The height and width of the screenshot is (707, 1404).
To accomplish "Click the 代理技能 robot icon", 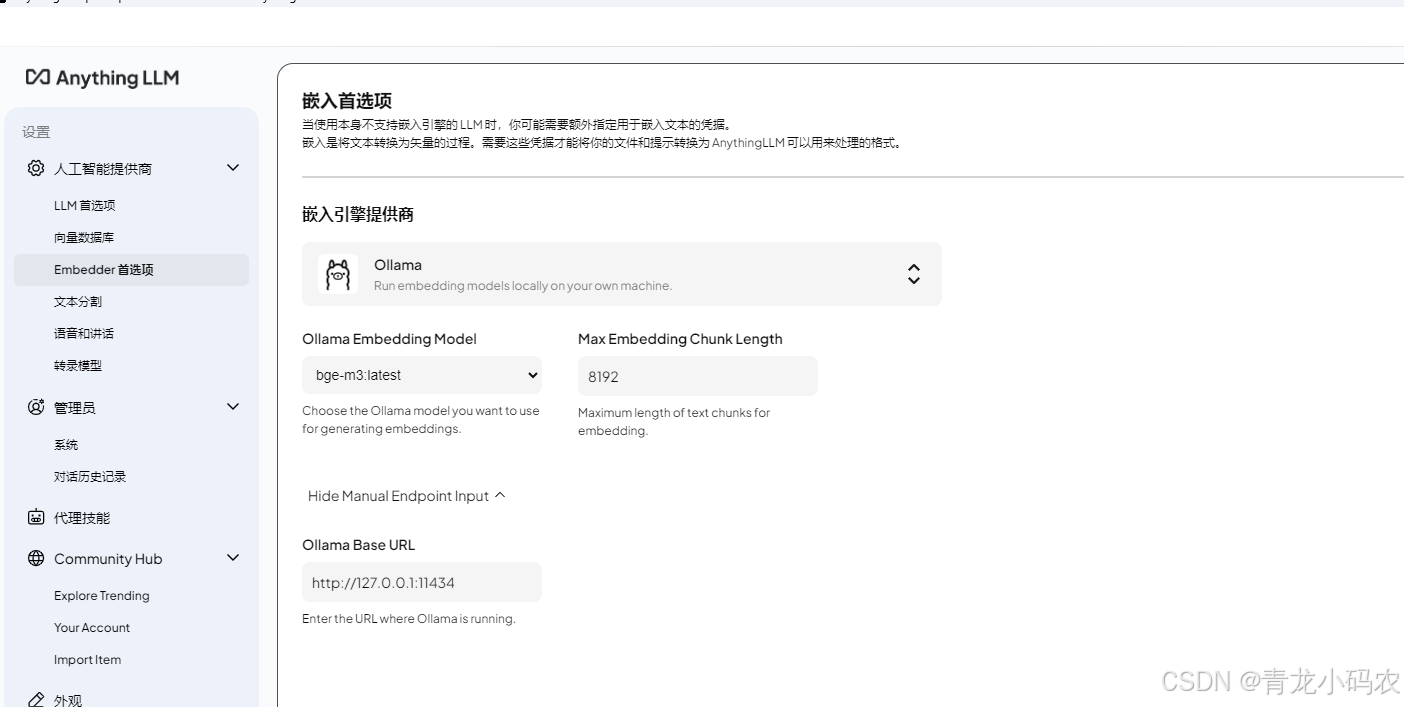I will pos(36,517).
